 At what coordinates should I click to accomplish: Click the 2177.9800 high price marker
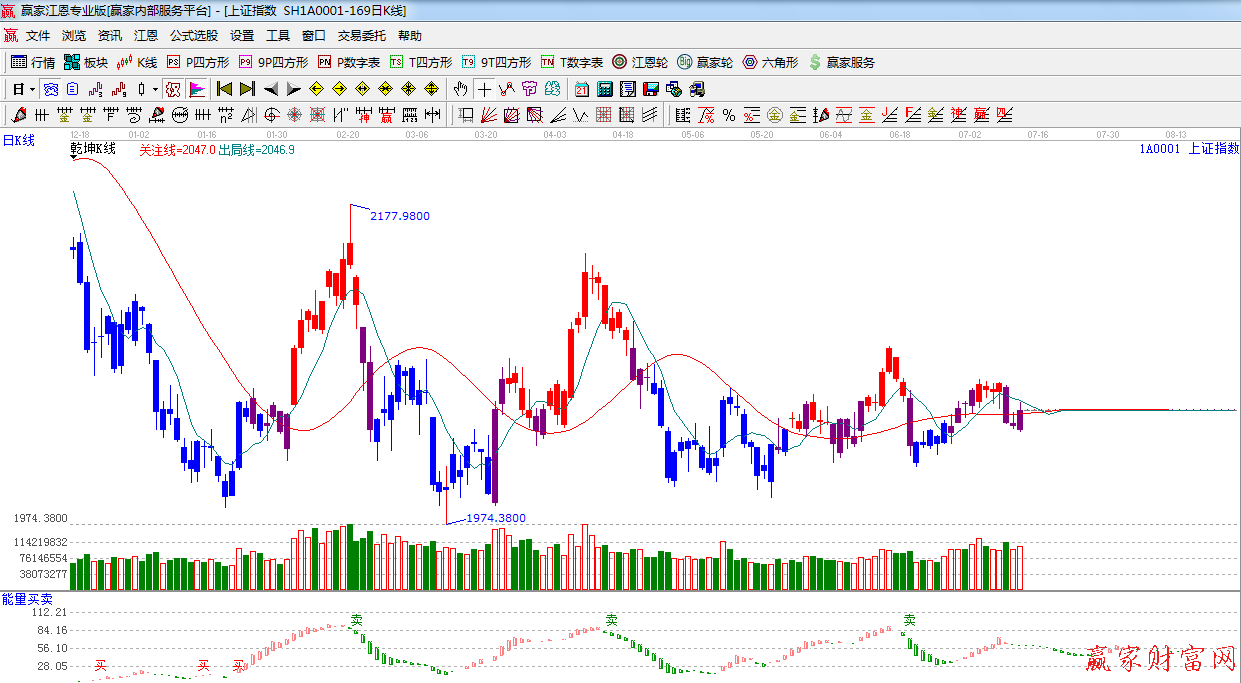(399, 216)
